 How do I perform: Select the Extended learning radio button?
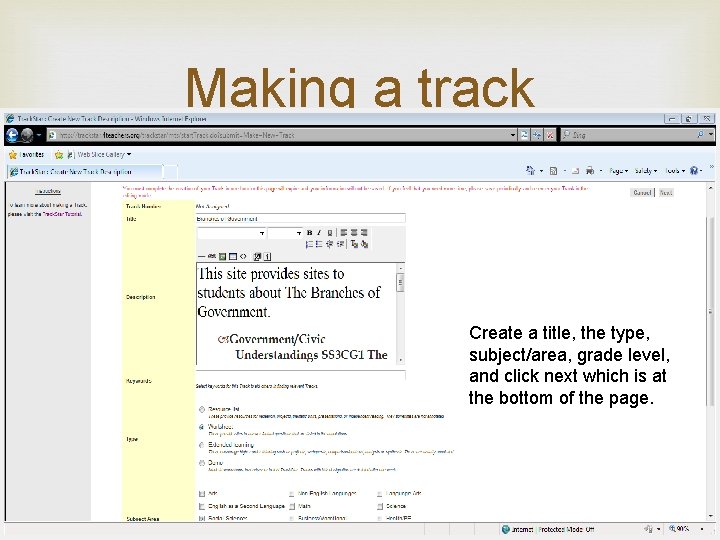point(202,444)
